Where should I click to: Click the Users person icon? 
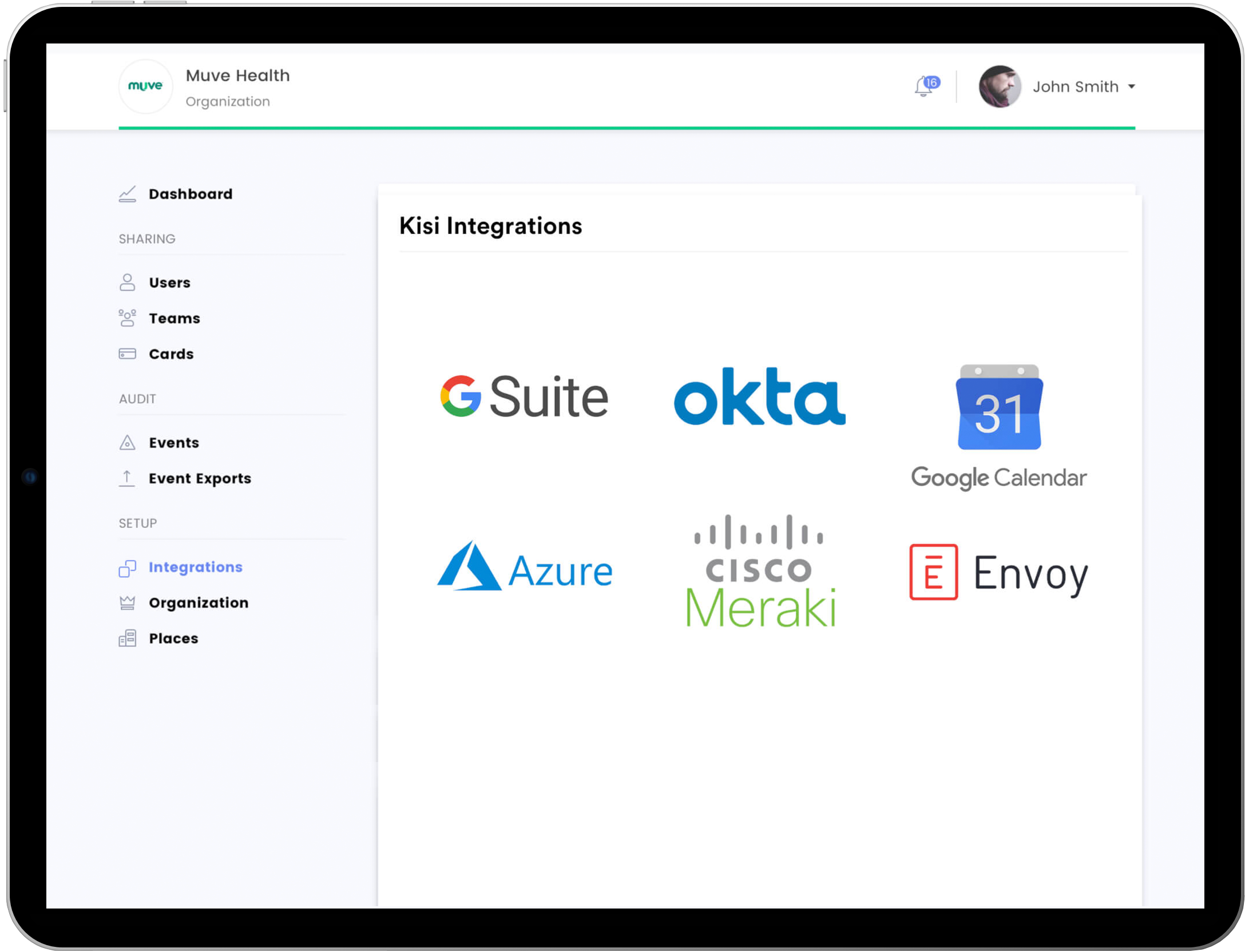127,283
